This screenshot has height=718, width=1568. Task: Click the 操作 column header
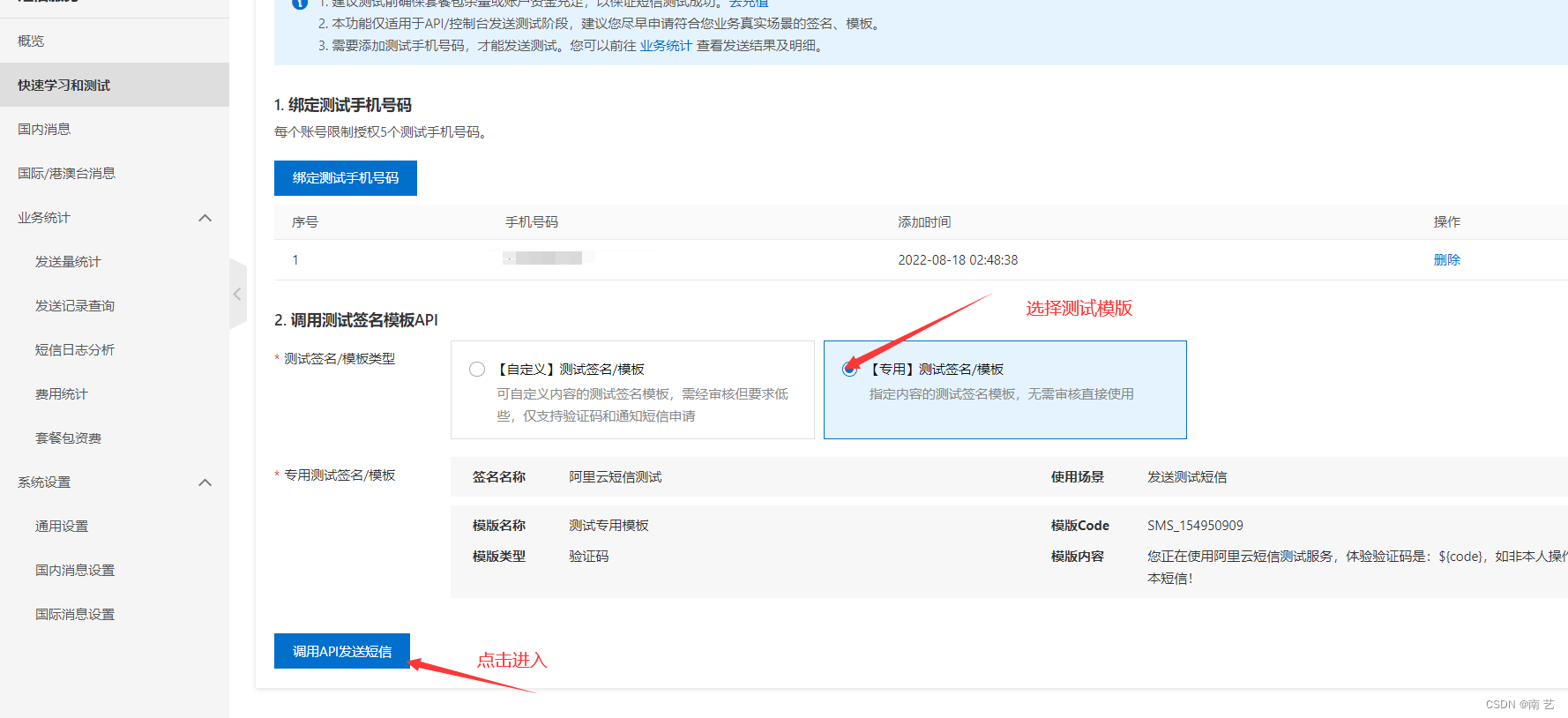(x=1447, y=222)
